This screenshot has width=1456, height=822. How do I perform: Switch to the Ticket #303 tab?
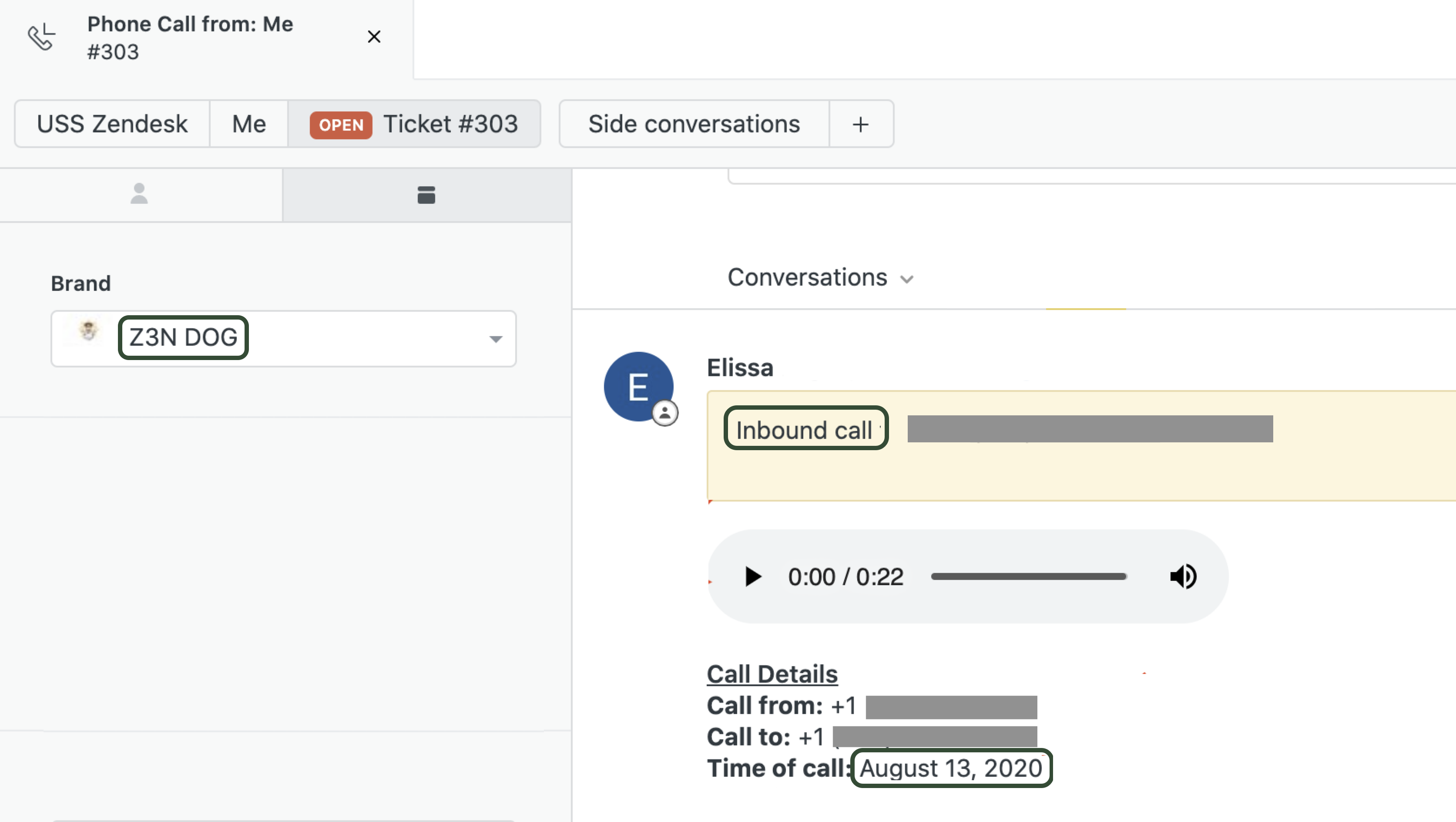coord(450,123)
